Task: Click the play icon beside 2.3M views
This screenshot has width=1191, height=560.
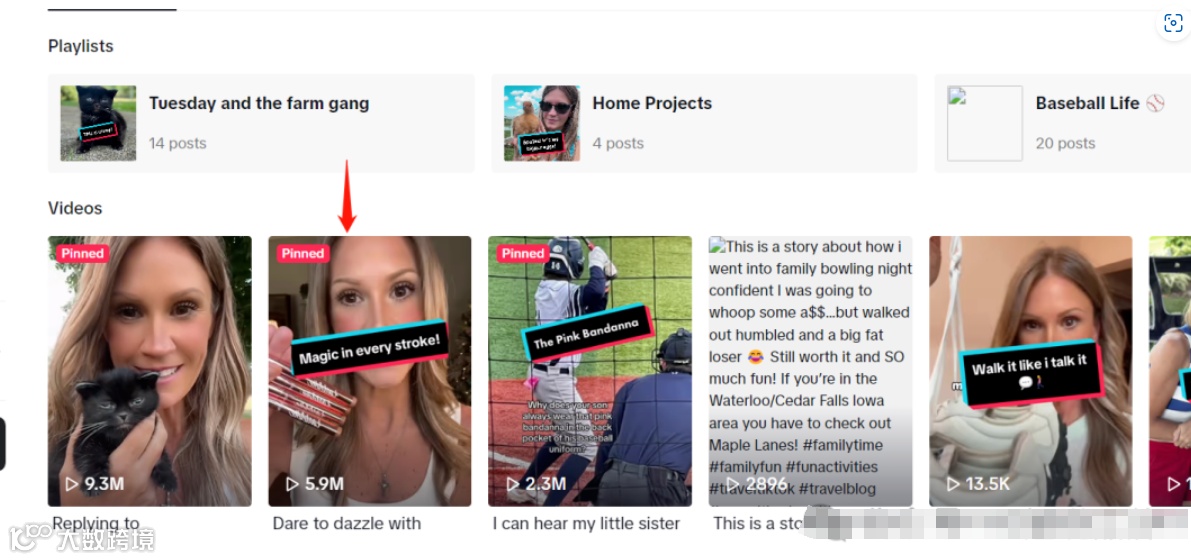Action: coord(513,484)
